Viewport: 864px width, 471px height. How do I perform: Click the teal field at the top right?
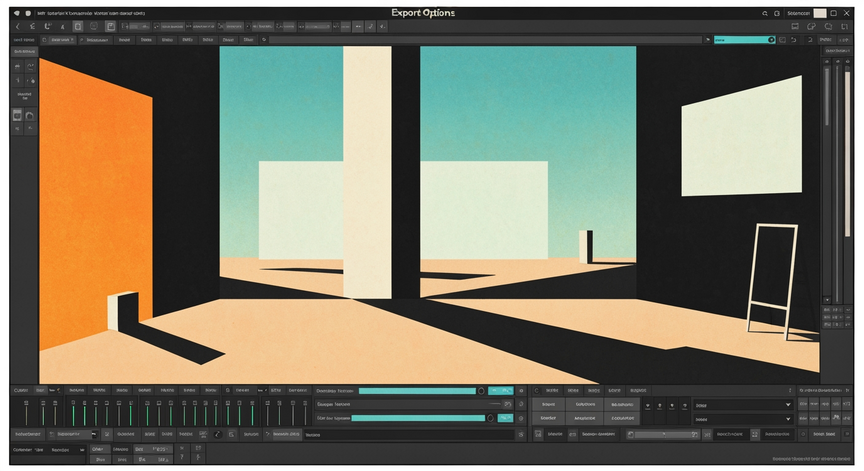coord(744,40)
